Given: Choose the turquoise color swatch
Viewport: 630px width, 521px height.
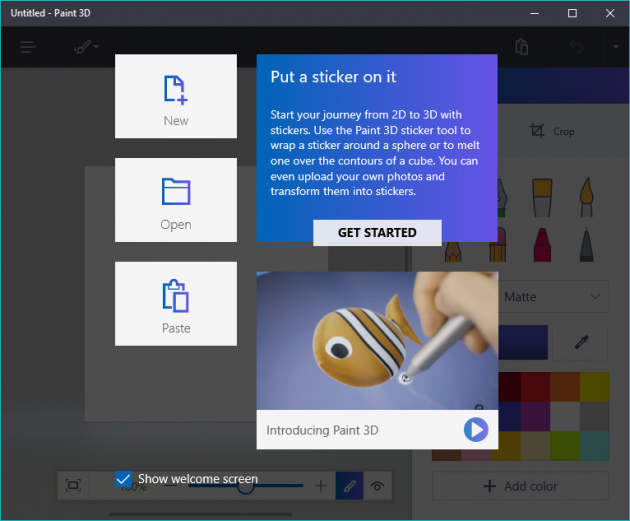Looking at the screenshot, I should point(595,446).
